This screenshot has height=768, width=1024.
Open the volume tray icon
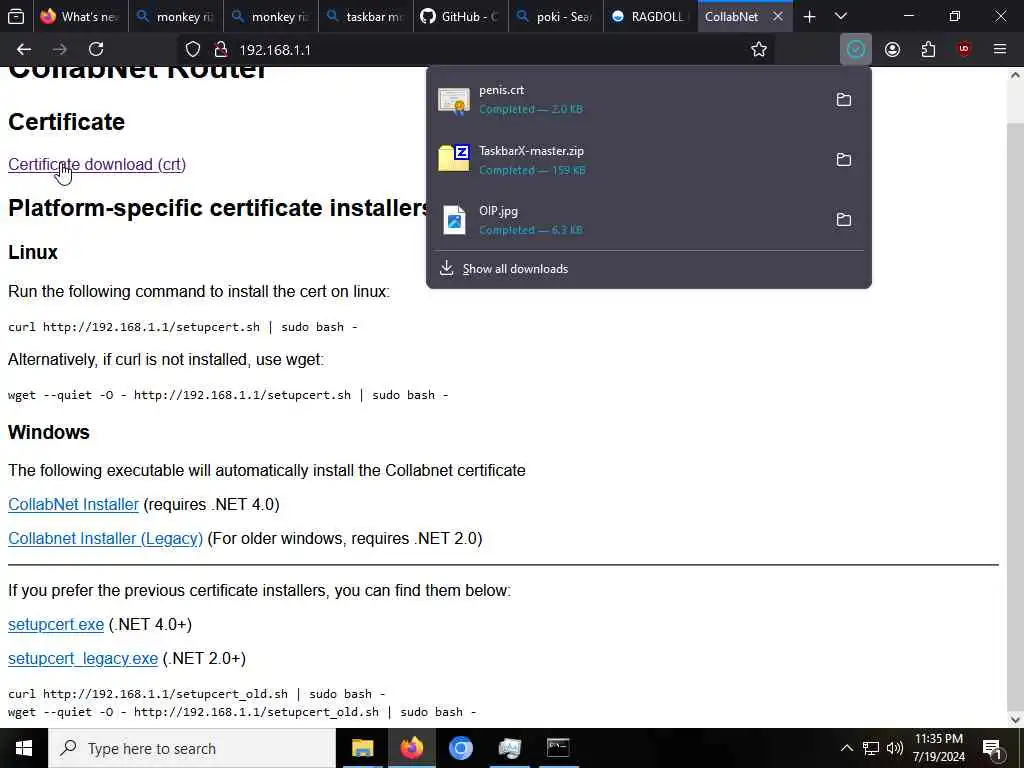895,748
